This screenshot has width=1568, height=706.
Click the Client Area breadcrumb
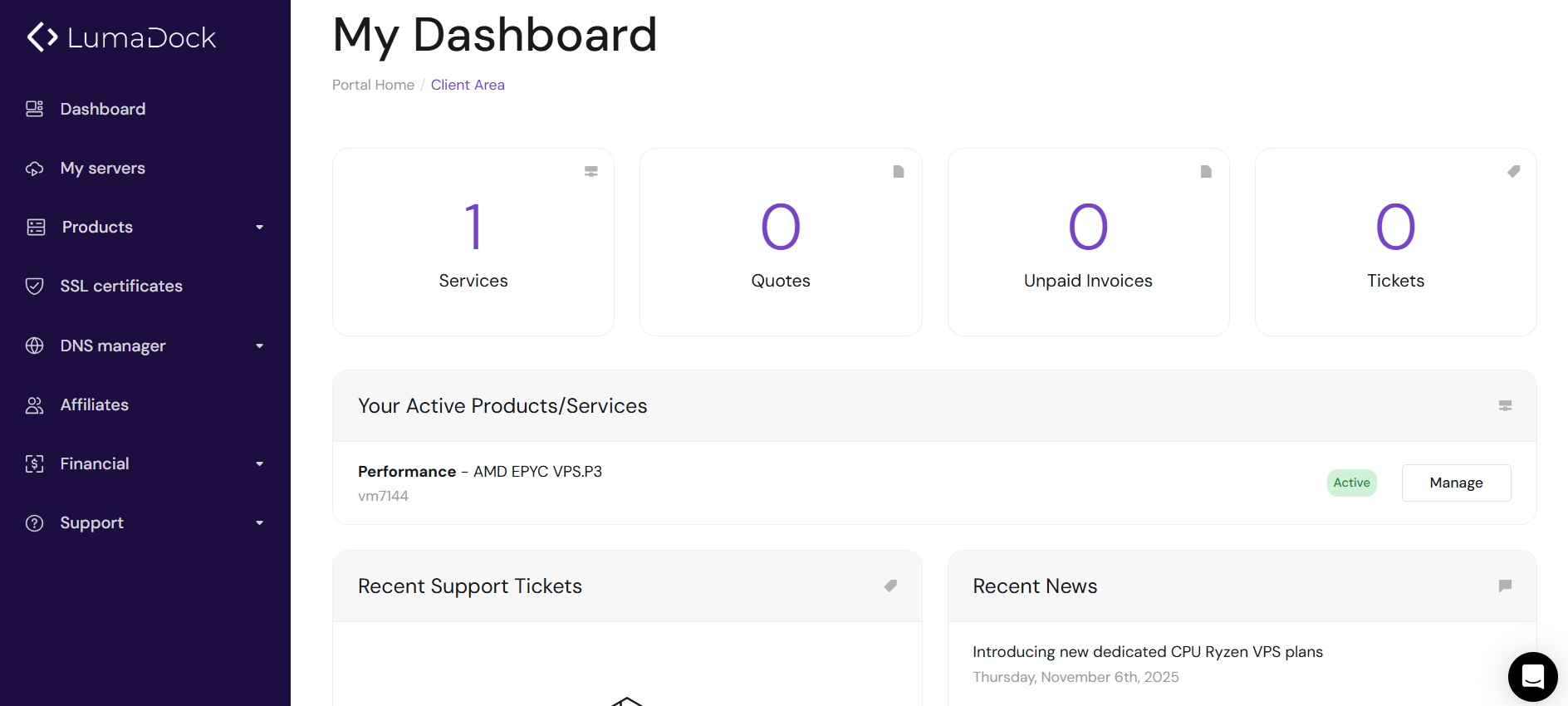click(468, 85)
